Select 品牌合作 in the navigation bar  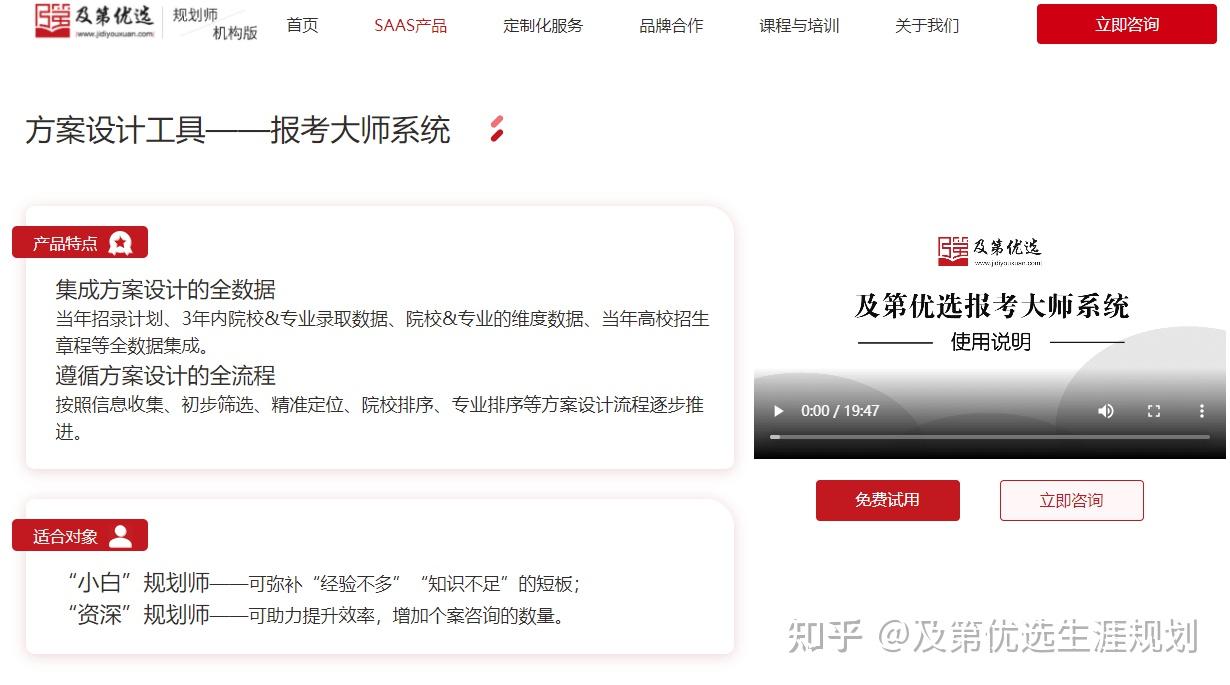click(671, 25)
